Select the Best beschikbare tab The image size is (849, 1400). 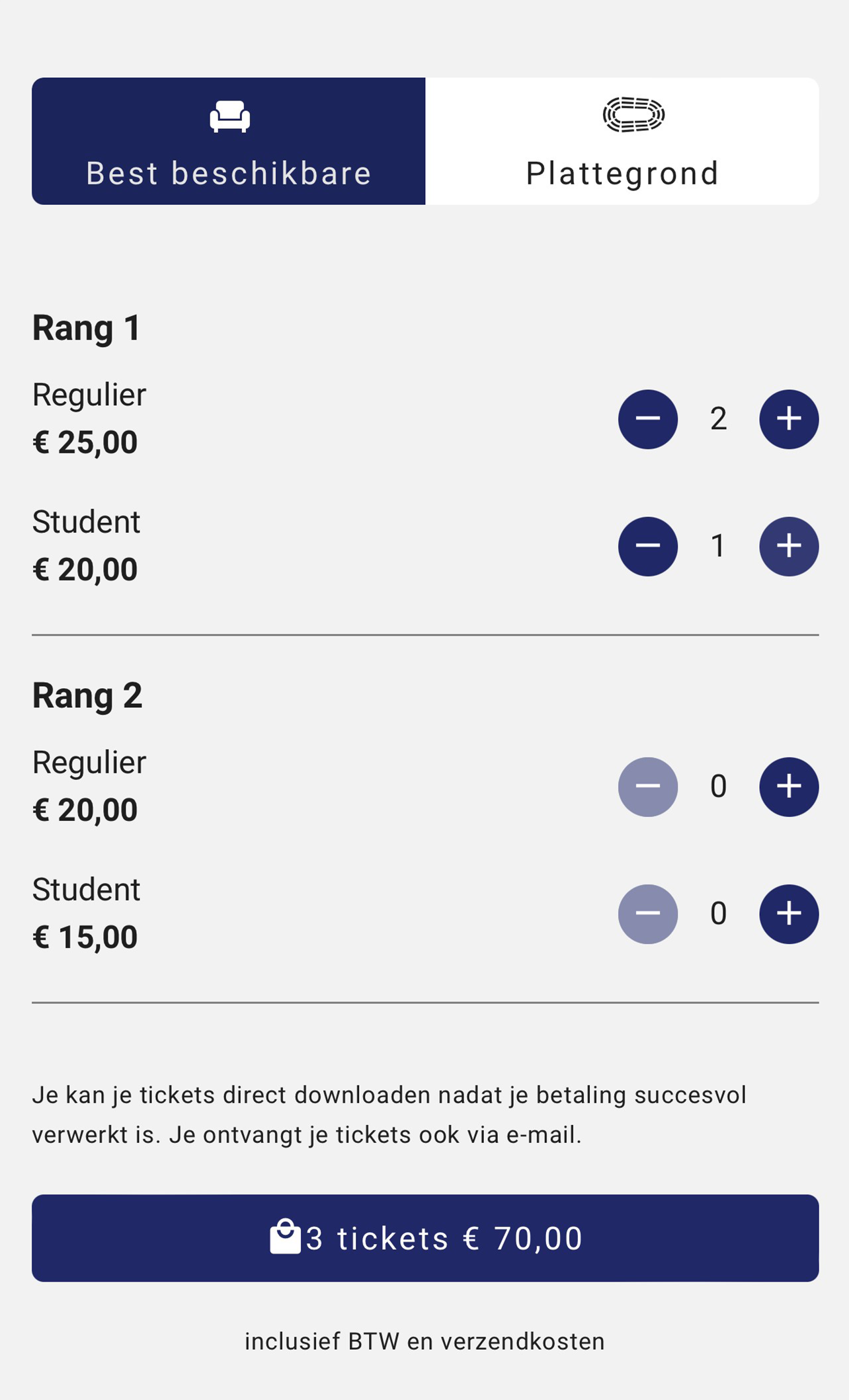pos(229,141)
